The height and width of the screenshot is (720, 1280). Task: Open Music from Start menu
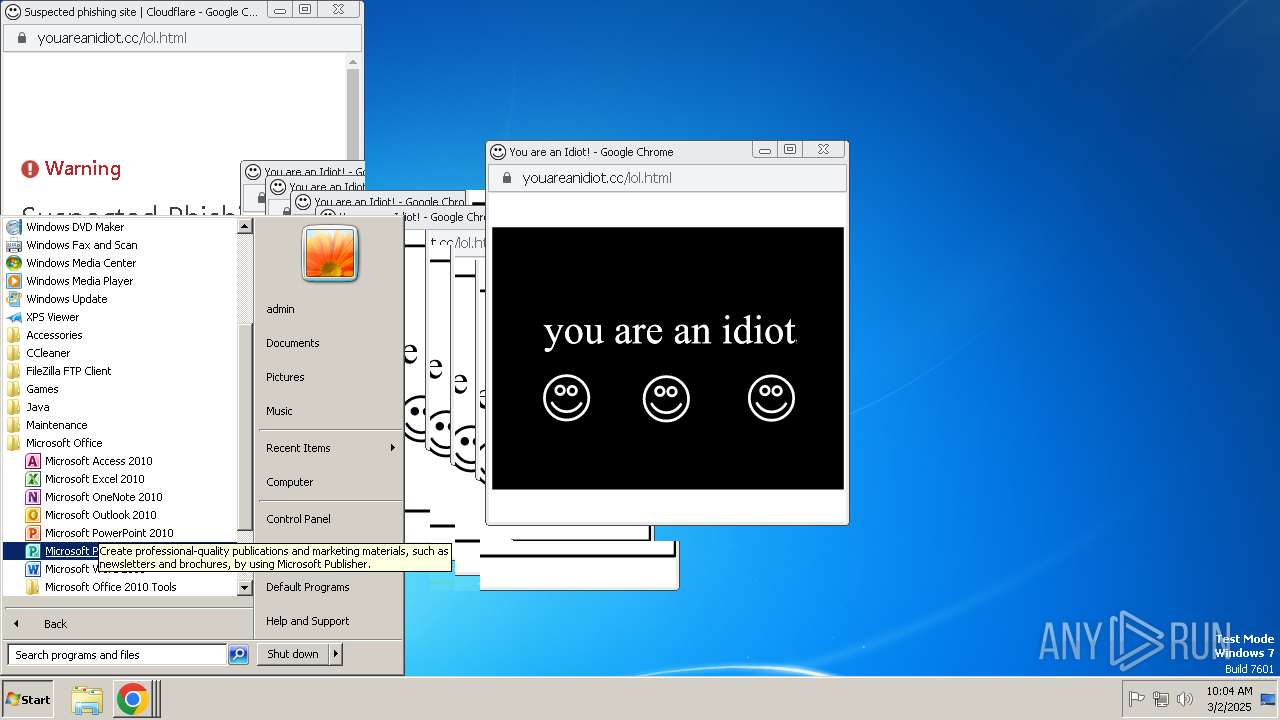279,411
